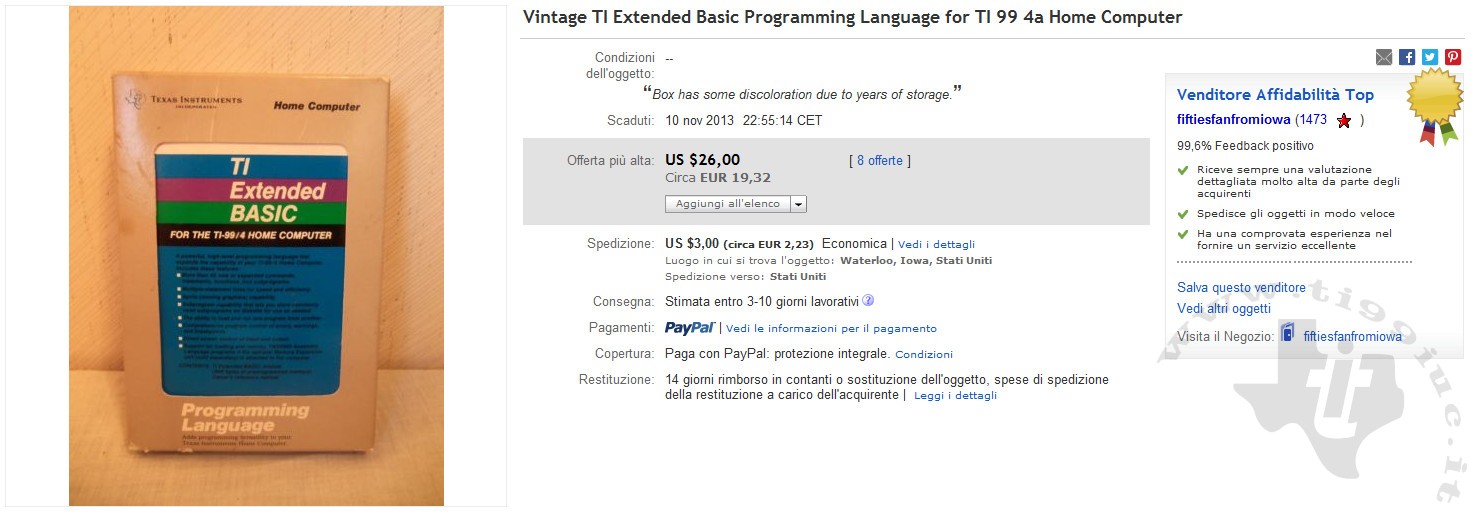
Task: Click Vedi altri oggetti
Action: pos(1224,309)
